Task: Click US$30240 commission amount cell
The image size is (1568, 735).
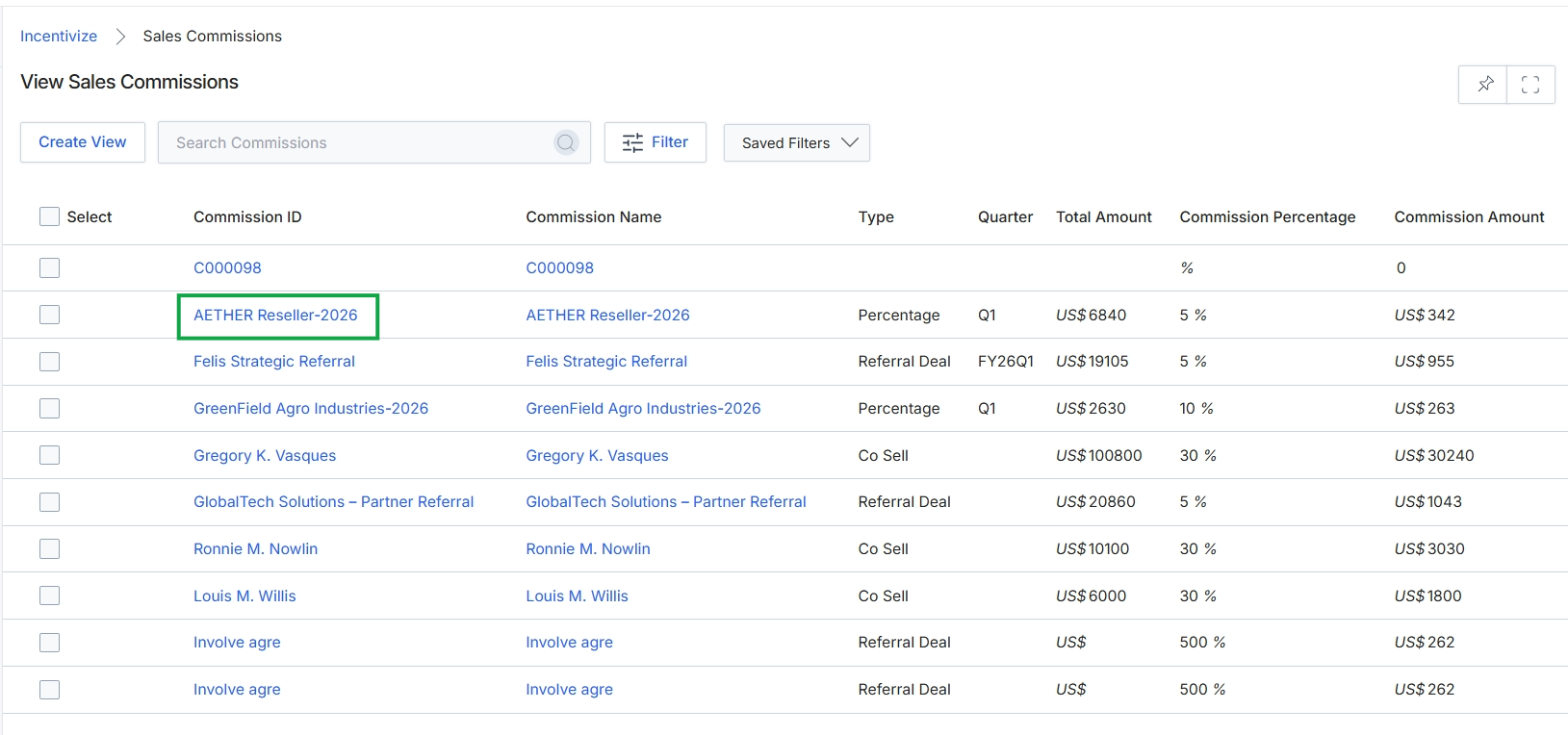Action: tap(1434, 455)
